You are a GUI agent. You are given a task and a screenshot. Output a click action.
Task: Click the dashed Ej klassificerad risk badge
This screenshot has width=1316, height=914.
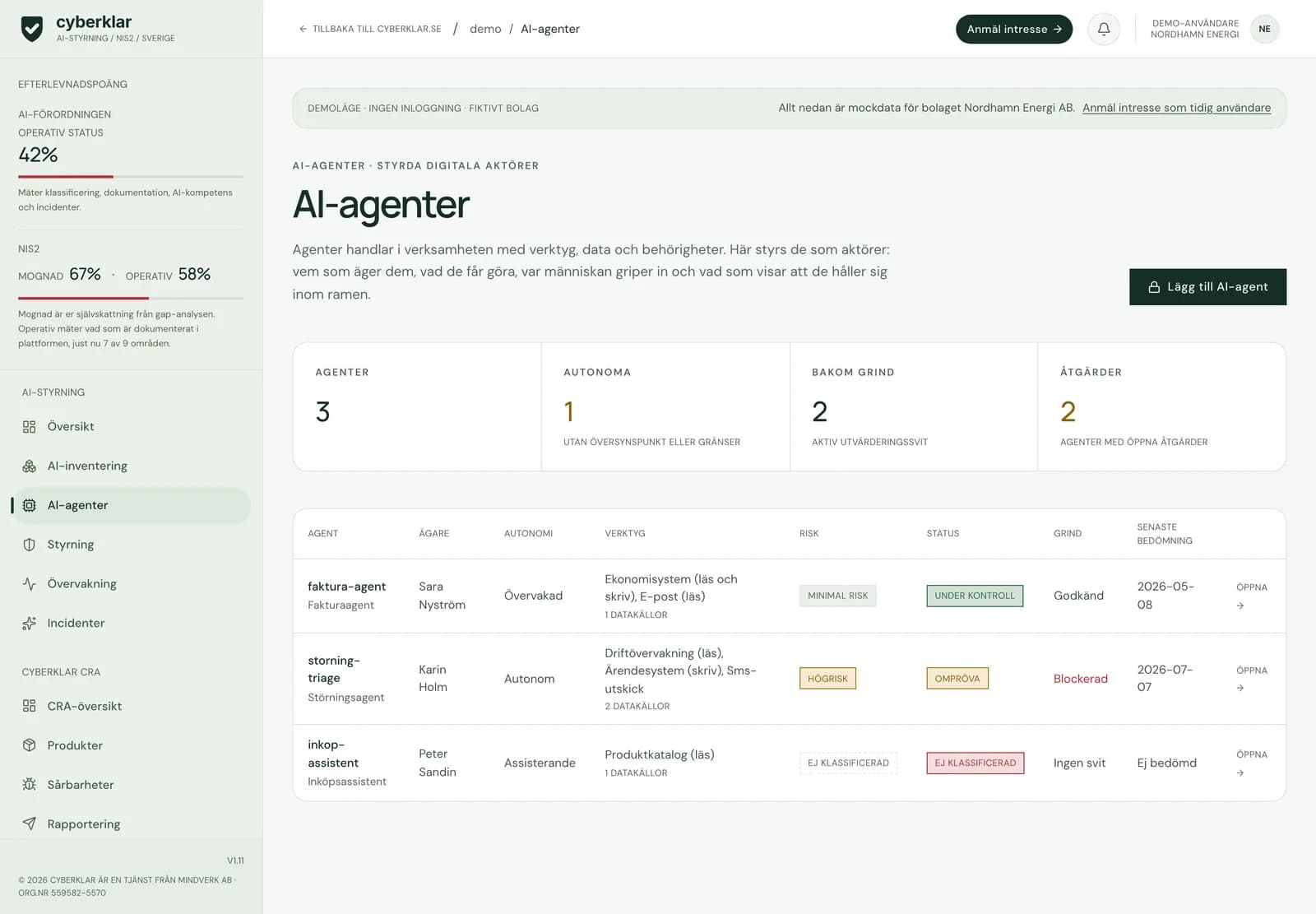[x=848, y=763]
